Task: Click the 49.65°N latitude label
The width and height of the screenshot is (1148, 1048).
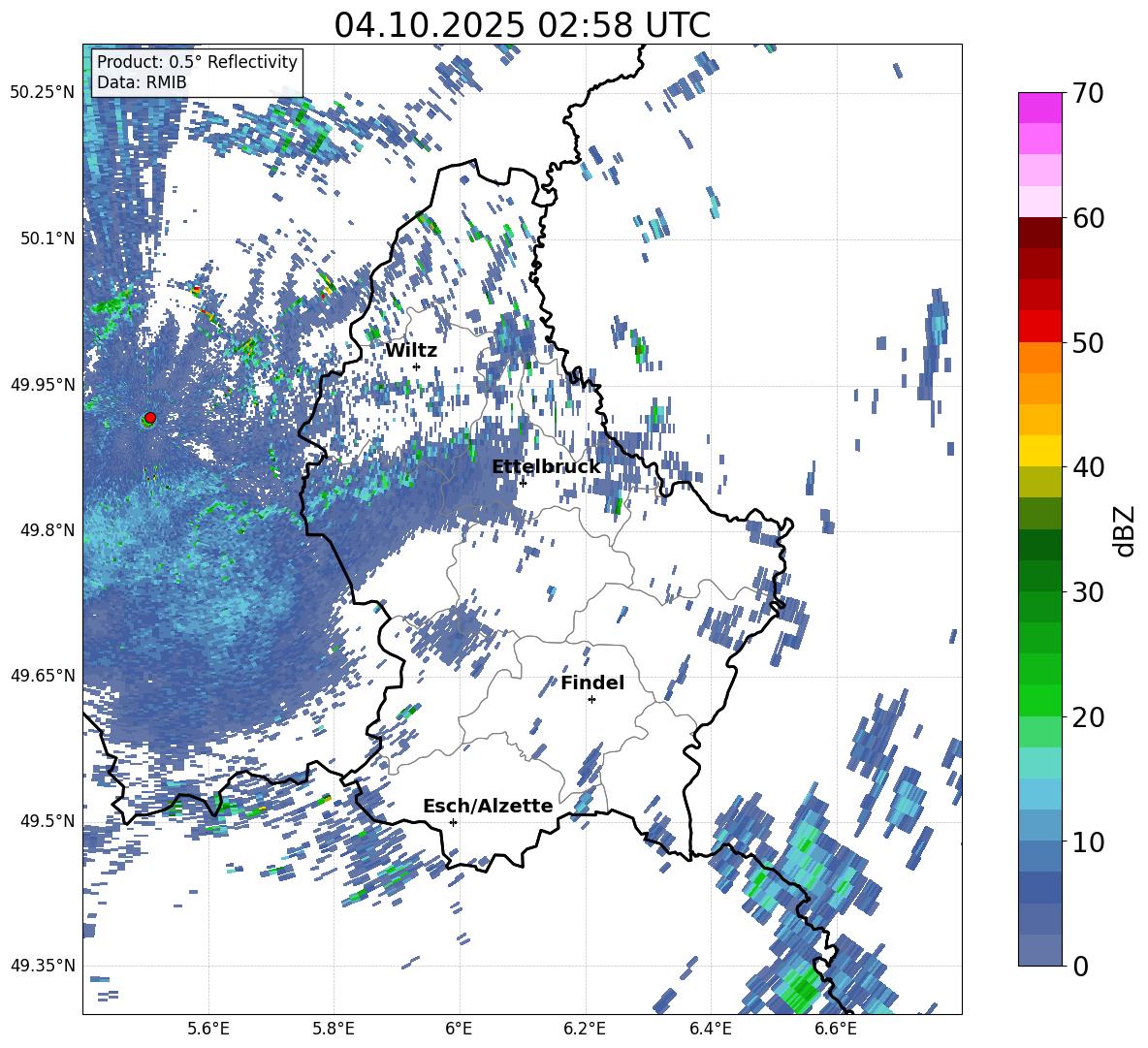Action: coord(43,676)
